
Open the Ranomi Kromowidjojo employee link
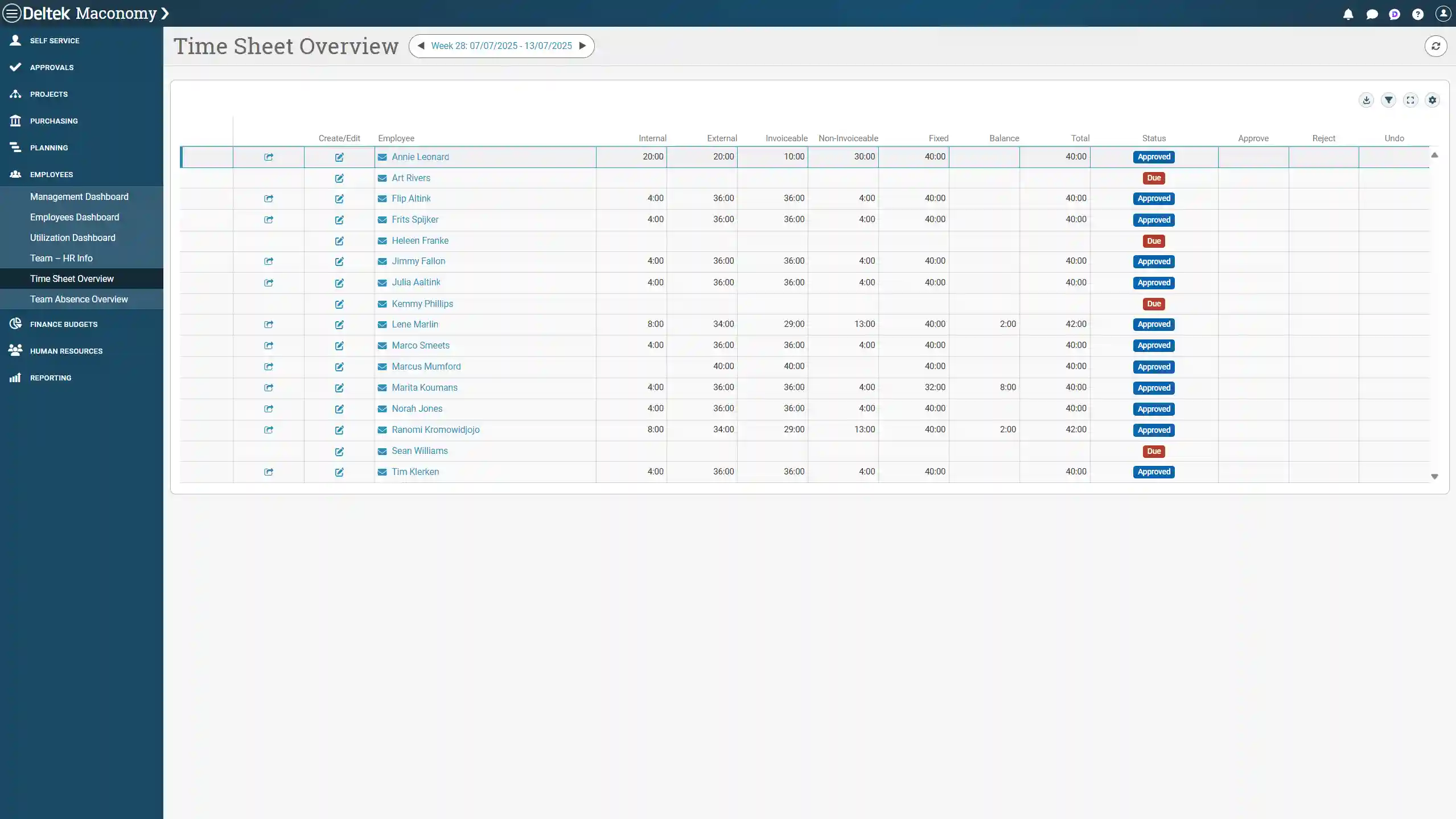click(x=435, y=430)
